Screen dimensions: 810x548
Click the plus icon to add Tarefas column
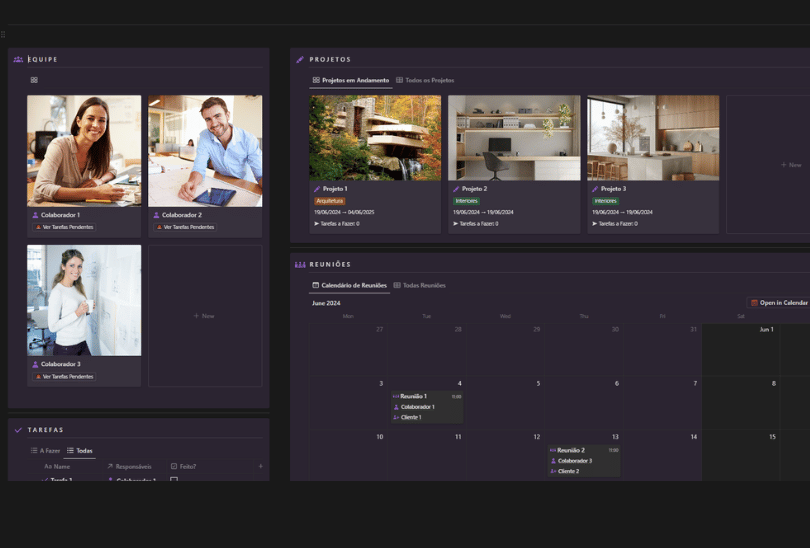pos(261,466)
